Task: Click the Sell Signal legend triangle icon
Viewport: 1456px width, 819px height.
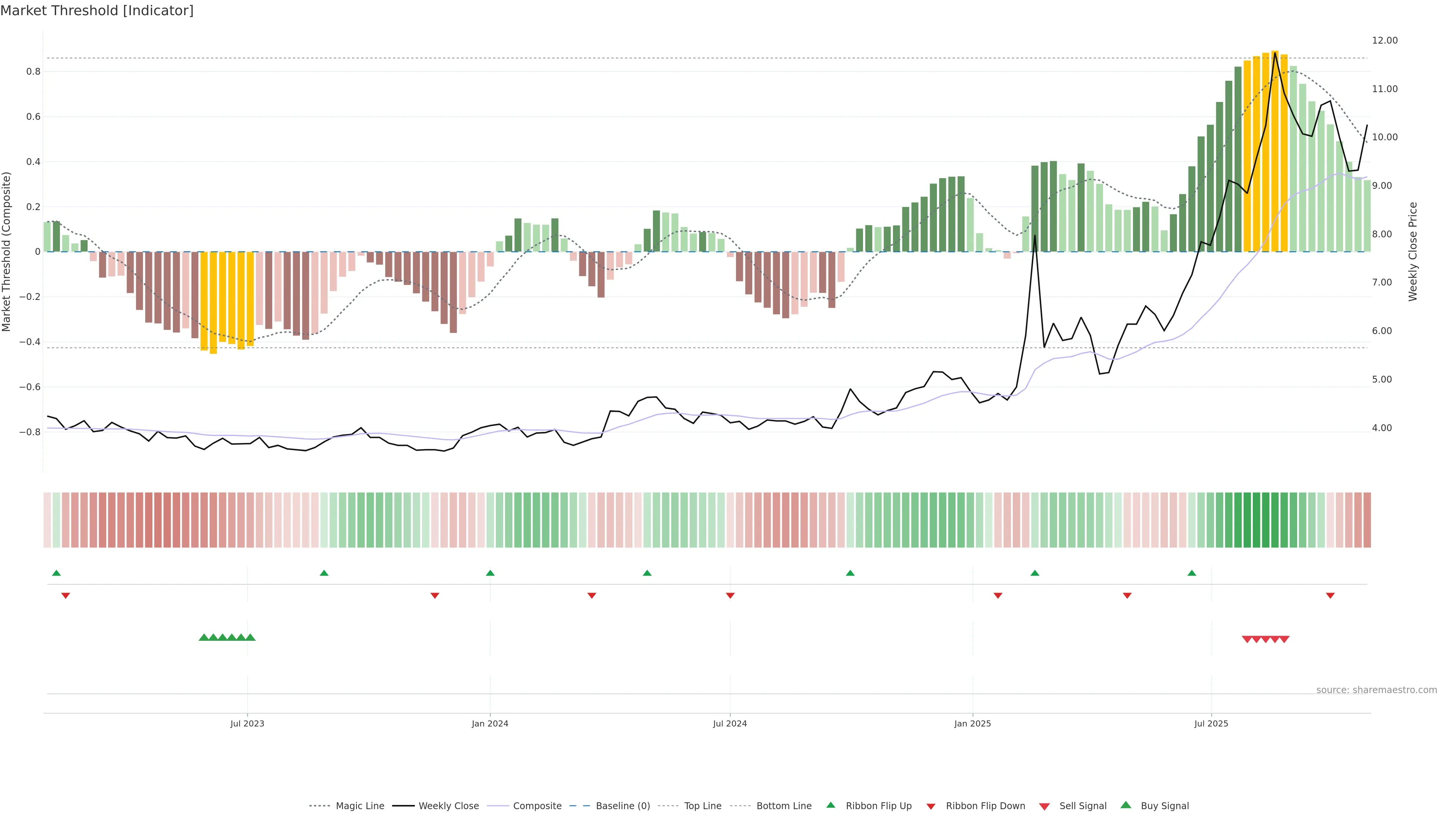Action: coord(1045,806)
